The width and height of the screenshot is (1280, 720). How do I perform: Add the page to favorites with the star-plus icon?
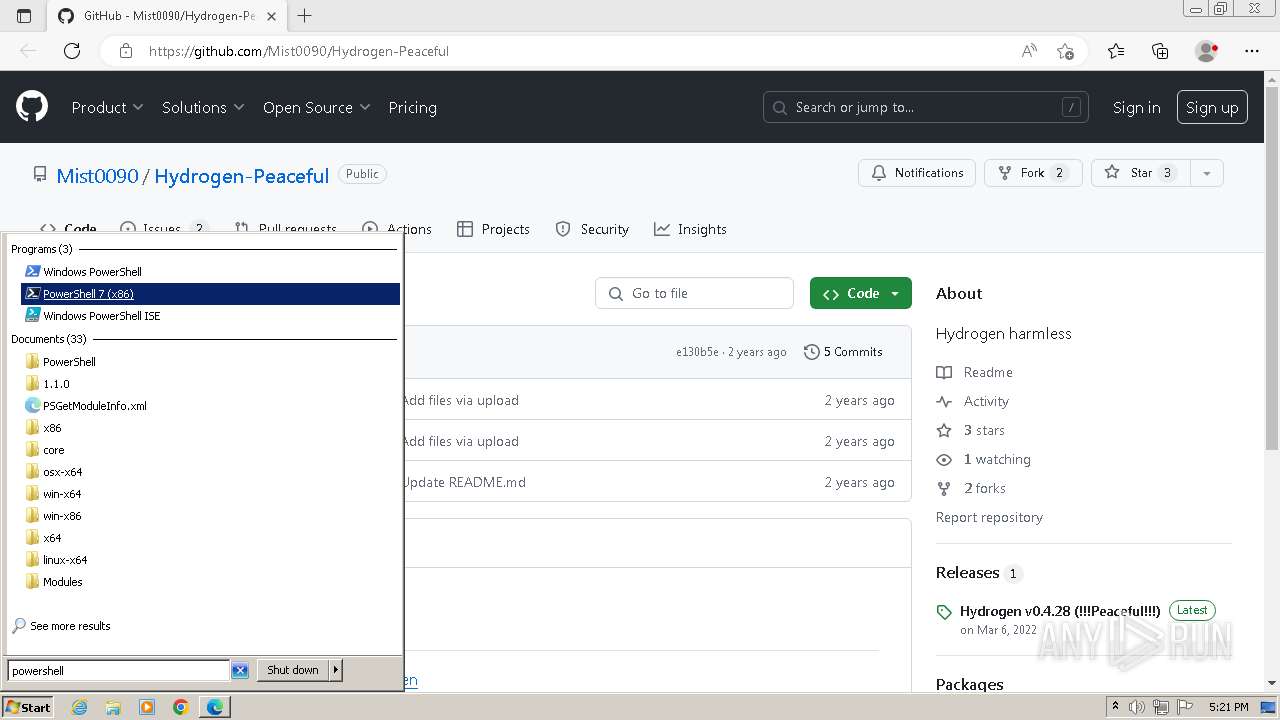click(x=1065, y=51)
